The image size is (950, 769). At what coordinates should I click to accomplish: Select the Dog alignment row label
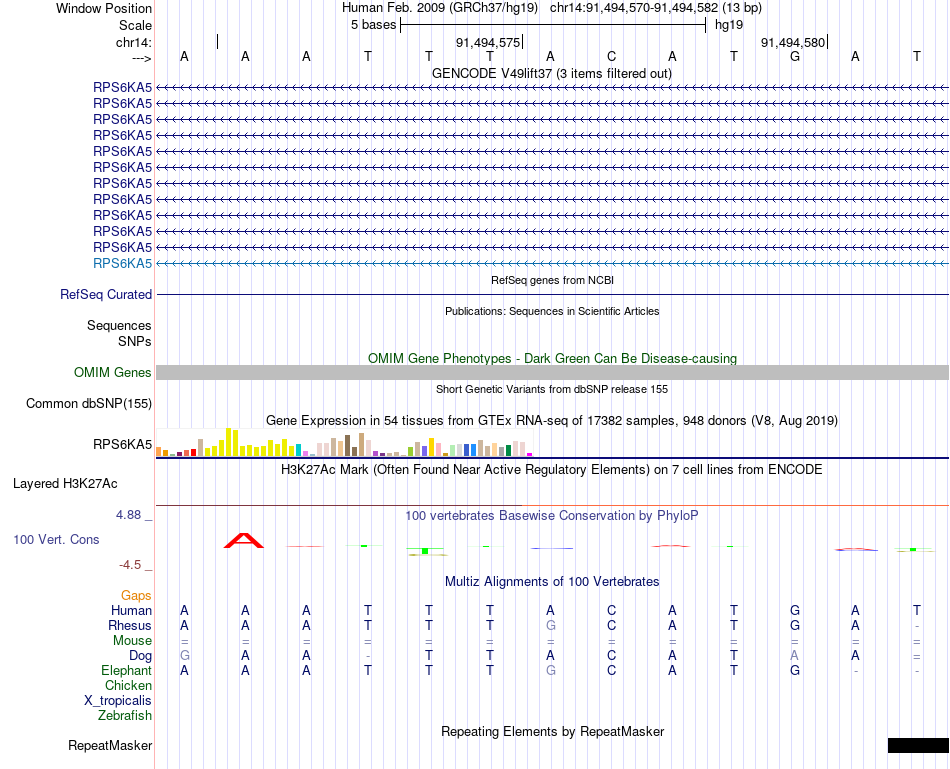pos(141,656)
